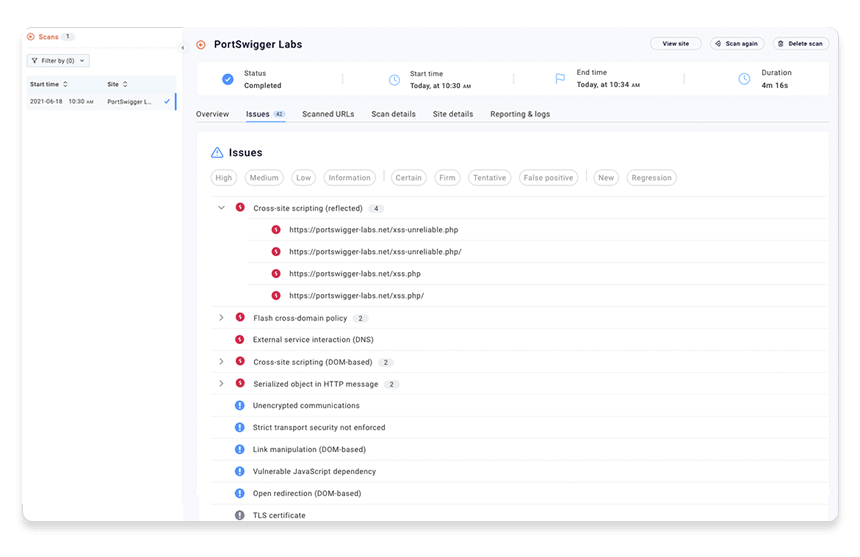The height and width of the screenshot is (557, 860).
Task: Sort scans by the Start time column
Action: pos(49,84)
